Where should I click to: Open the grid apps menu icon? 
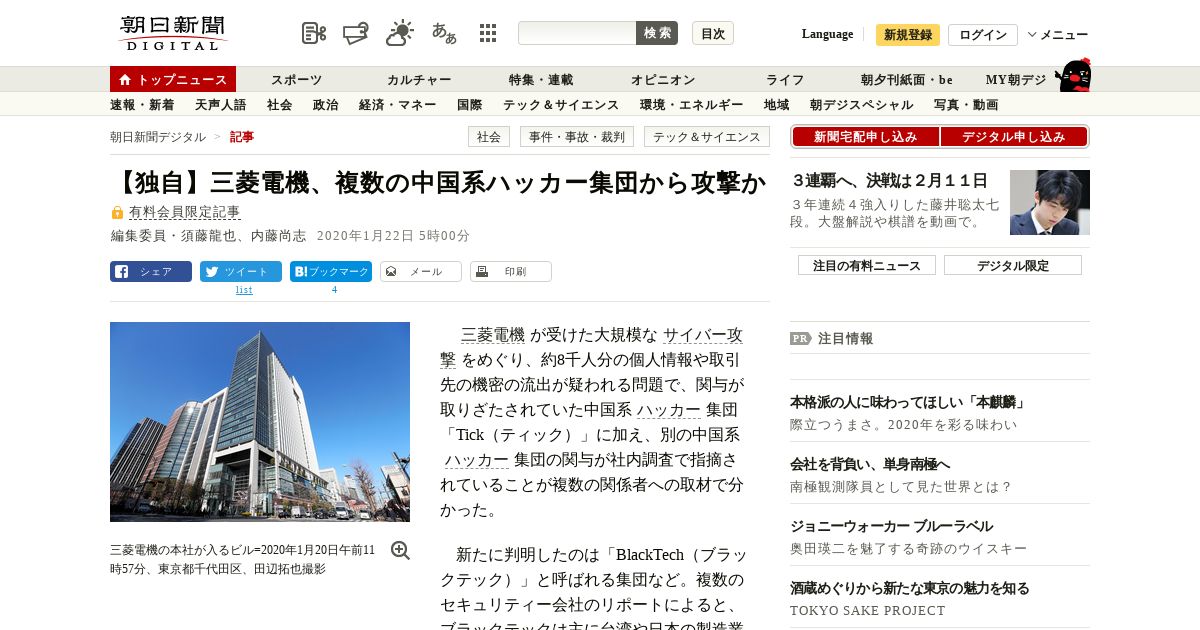[488, 33]
